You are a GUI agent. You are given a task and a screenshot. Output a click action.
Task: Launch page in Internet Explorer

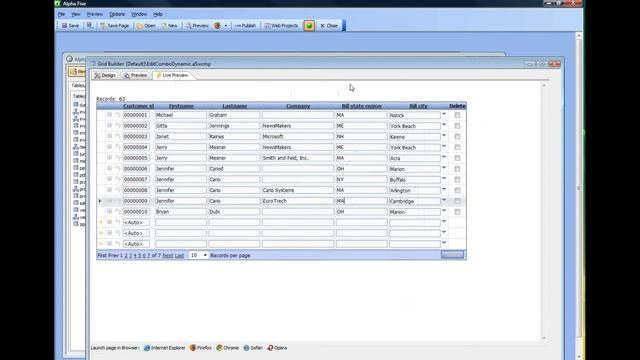(164, 348)
